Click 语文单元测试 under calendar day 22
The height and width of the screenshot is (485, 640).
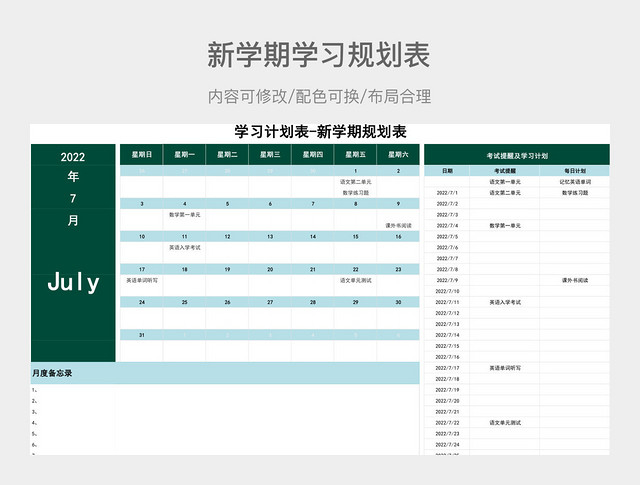tap(356, 280)
